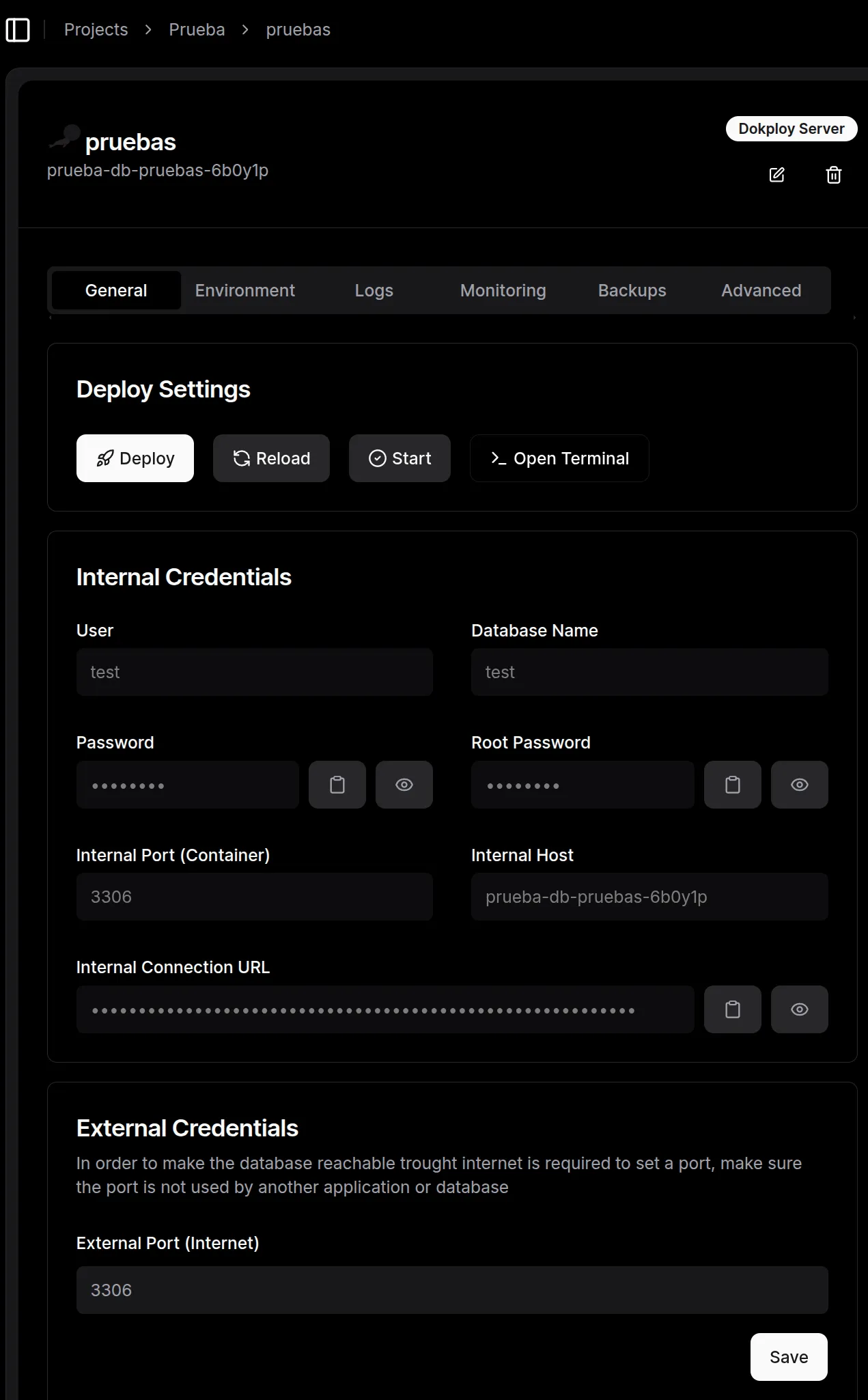Switch to the Environment tab
868x1400 pixels.
coord(244,290)
